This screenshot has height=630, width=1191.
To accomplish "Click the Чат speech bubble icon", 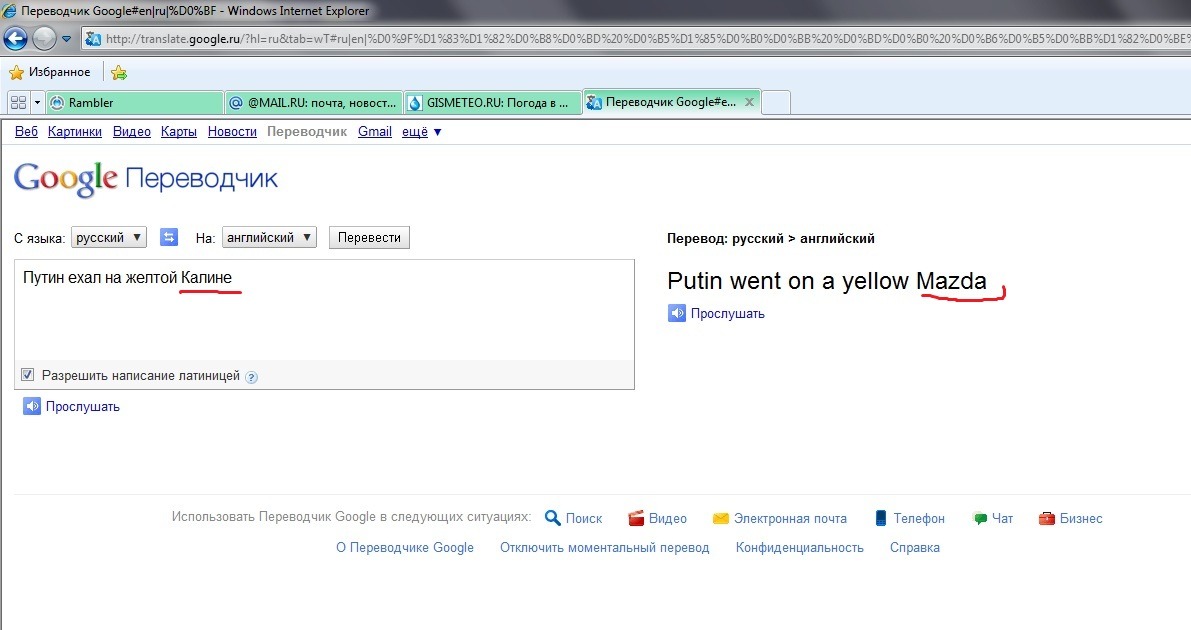I will (980, 518).
